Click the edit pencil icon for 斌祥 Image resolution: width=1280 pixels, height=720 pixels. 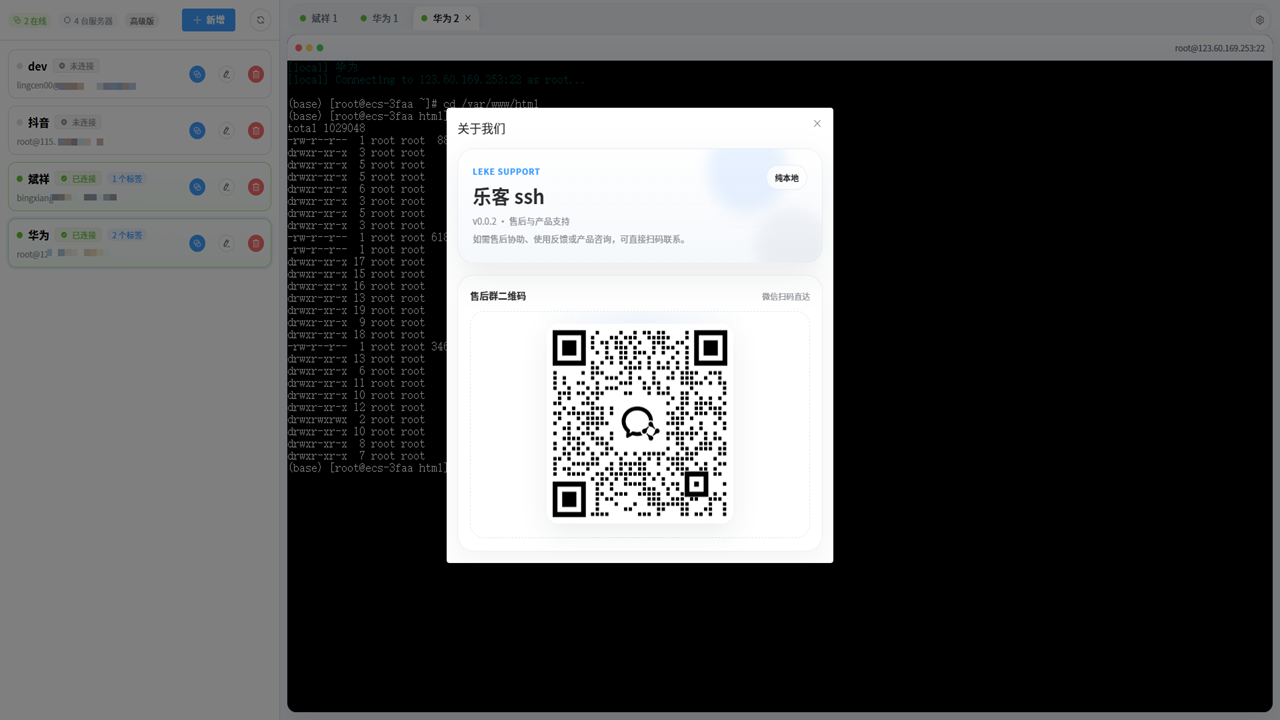point(226,187)
